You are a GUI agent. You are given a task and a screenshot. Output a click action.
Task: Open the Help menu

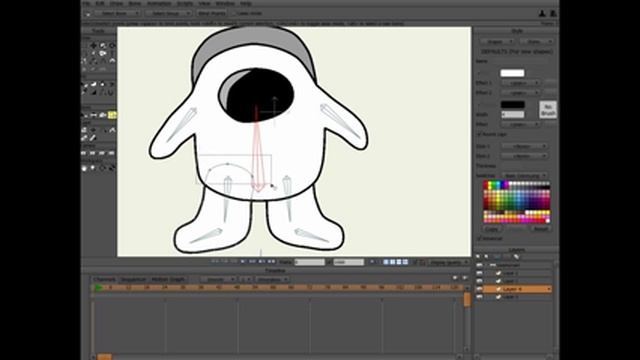point(246,3)
